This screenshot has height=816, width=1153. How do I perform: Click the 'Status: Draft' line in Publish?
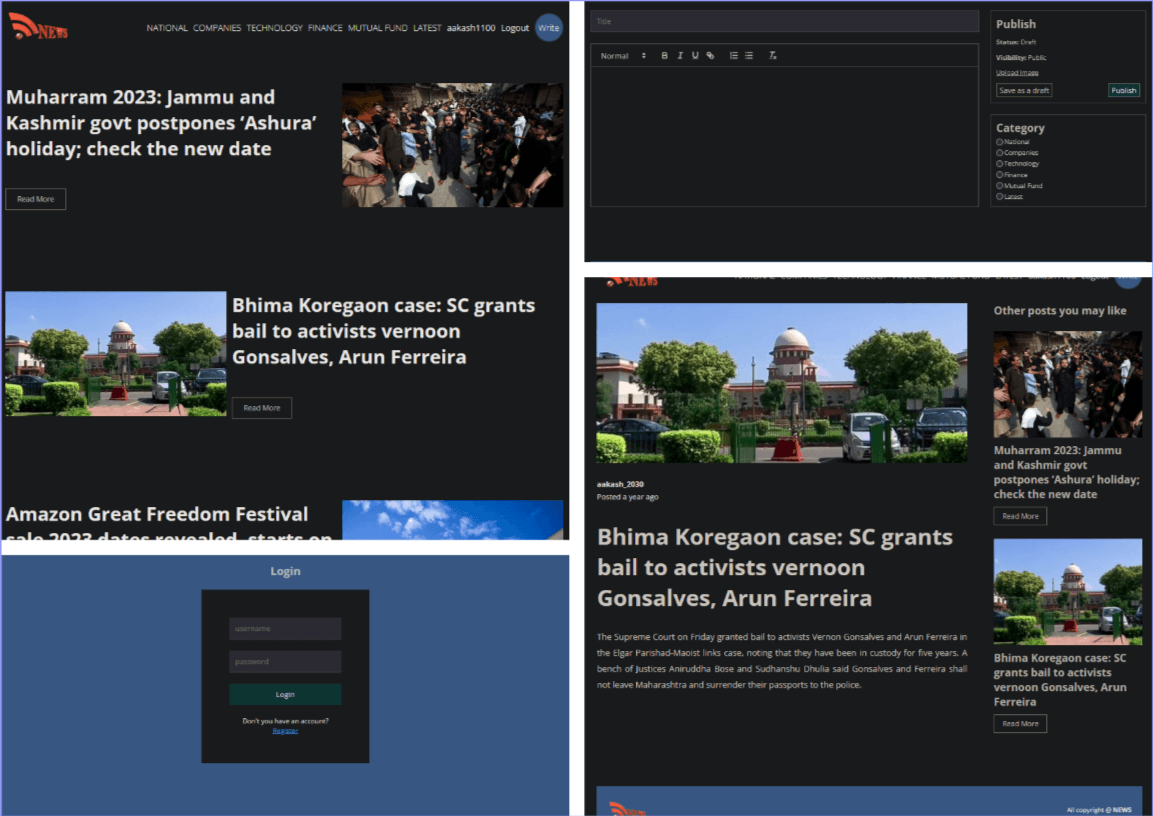click(1015, 43)
